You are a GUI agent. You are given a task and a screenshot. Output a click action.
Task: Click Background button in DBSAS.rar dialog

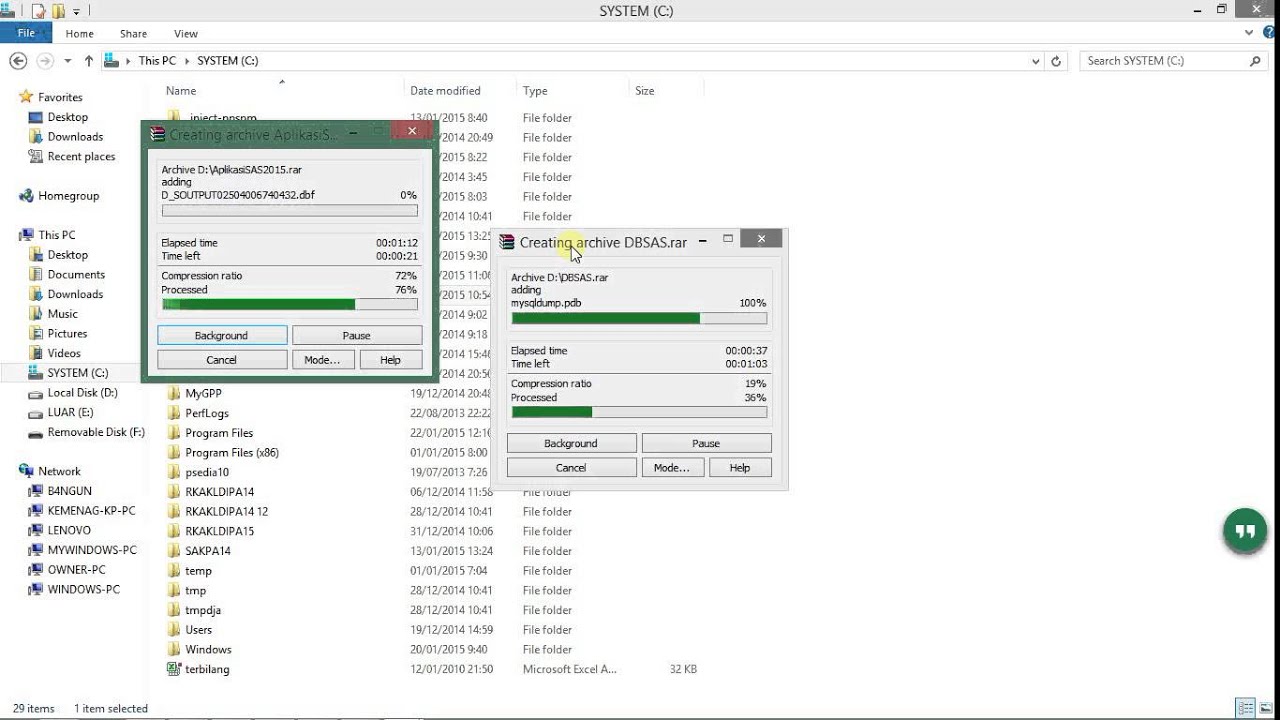click(571, 443)
